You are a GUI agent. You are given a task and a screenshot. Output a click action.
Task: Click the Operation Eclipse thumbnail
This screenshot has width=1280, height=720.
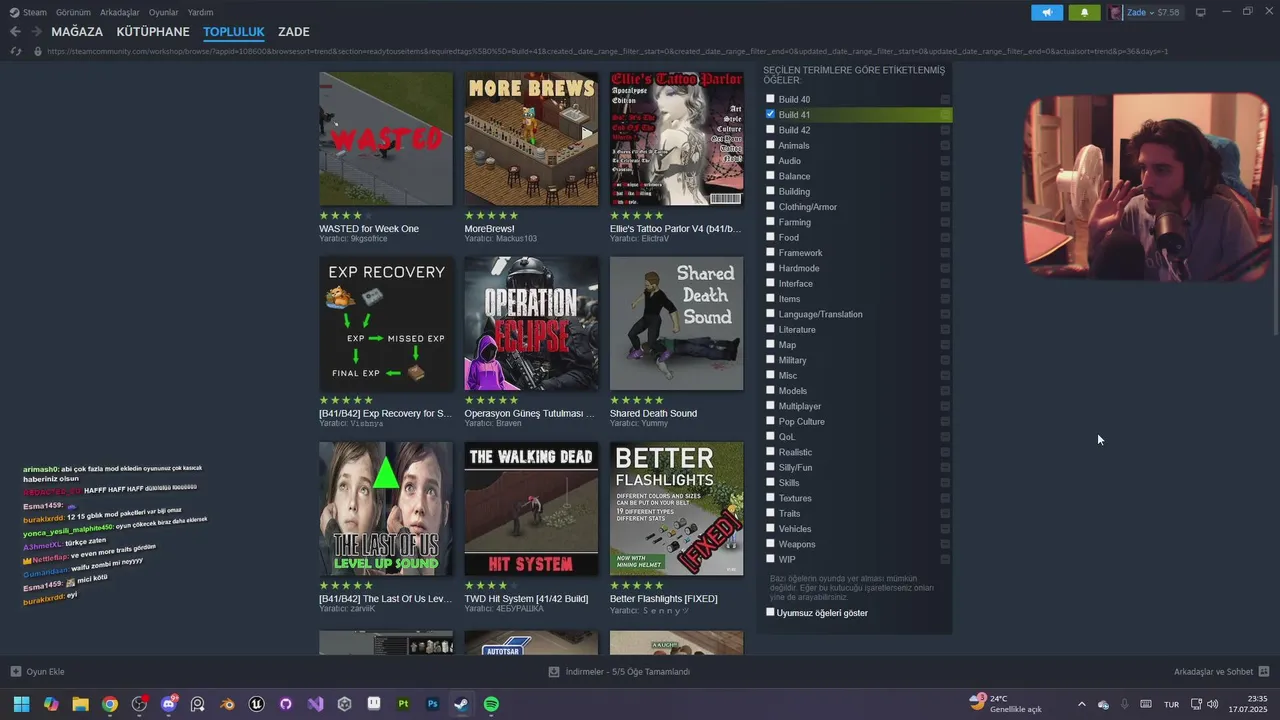click(531, 324)
